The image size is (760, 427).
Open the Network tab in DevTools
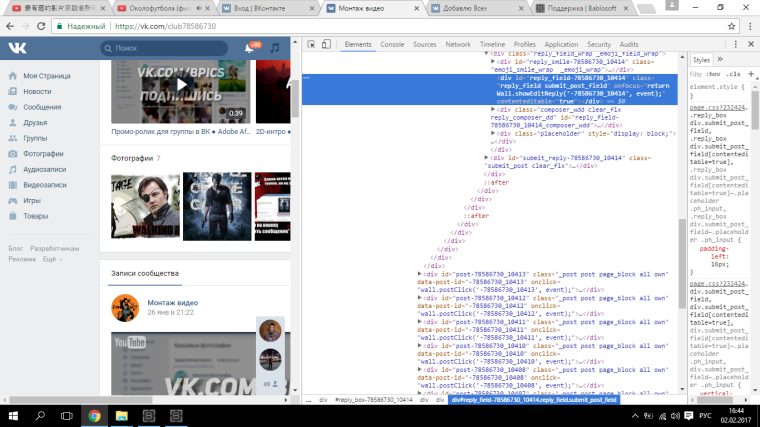[x=458, y=45]
